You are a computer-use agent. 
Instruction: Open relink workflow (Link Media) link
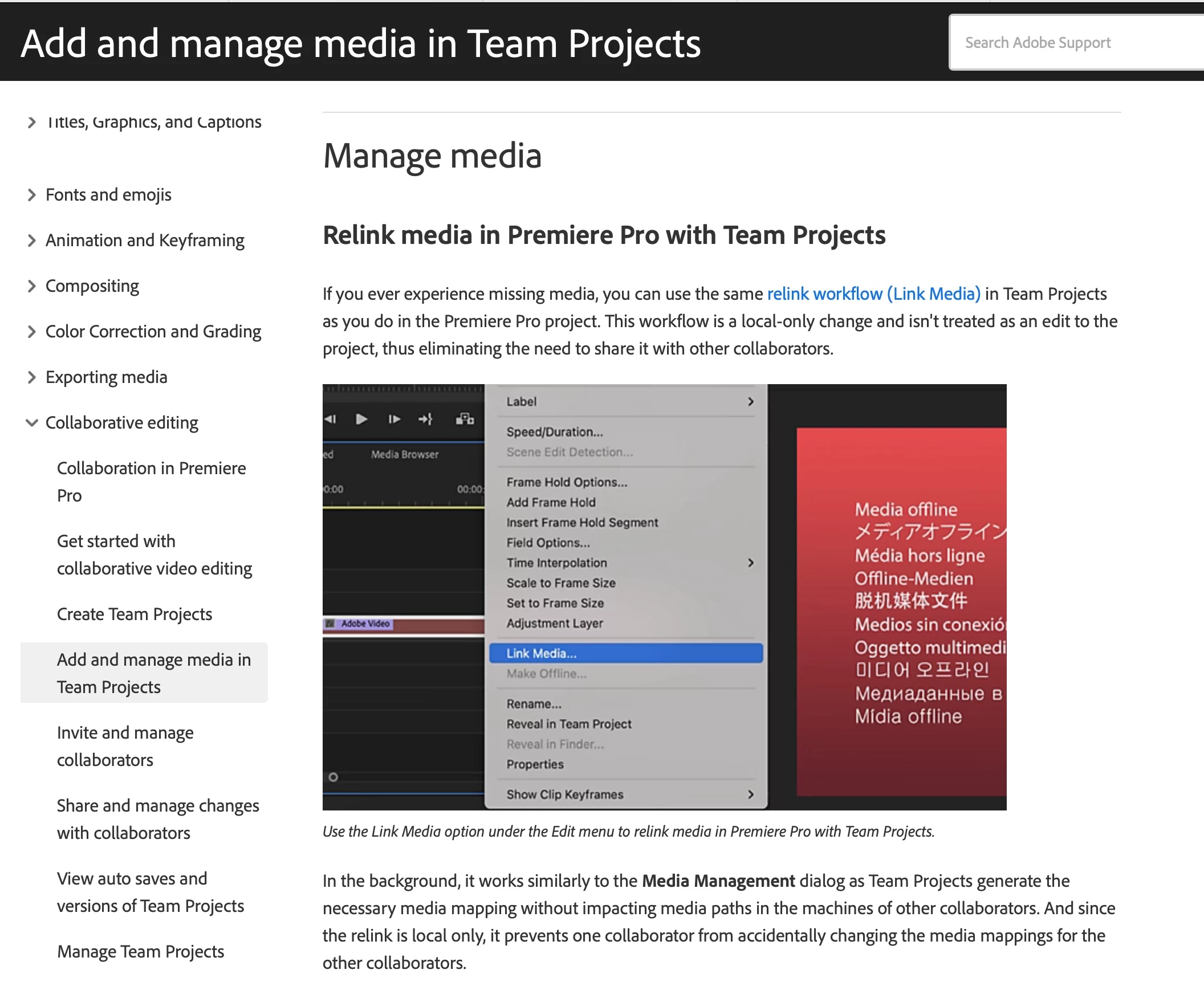coord(873,294)
